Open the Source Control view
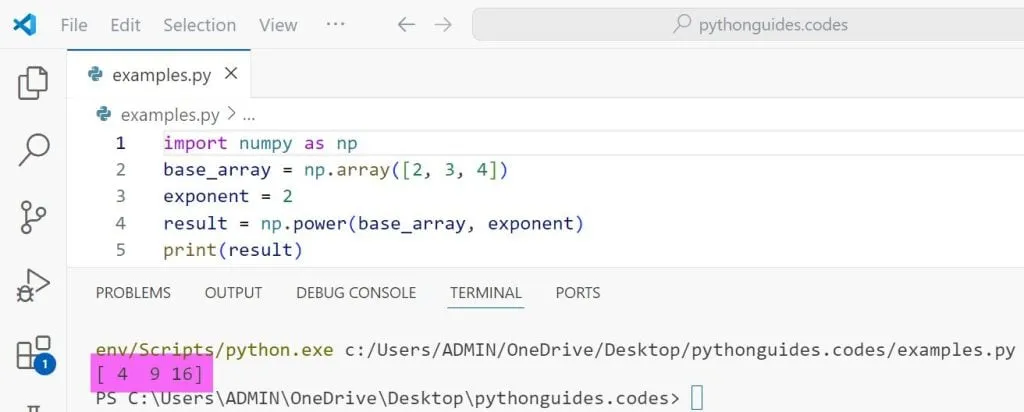1024x412 pixels. click(33, 217)
